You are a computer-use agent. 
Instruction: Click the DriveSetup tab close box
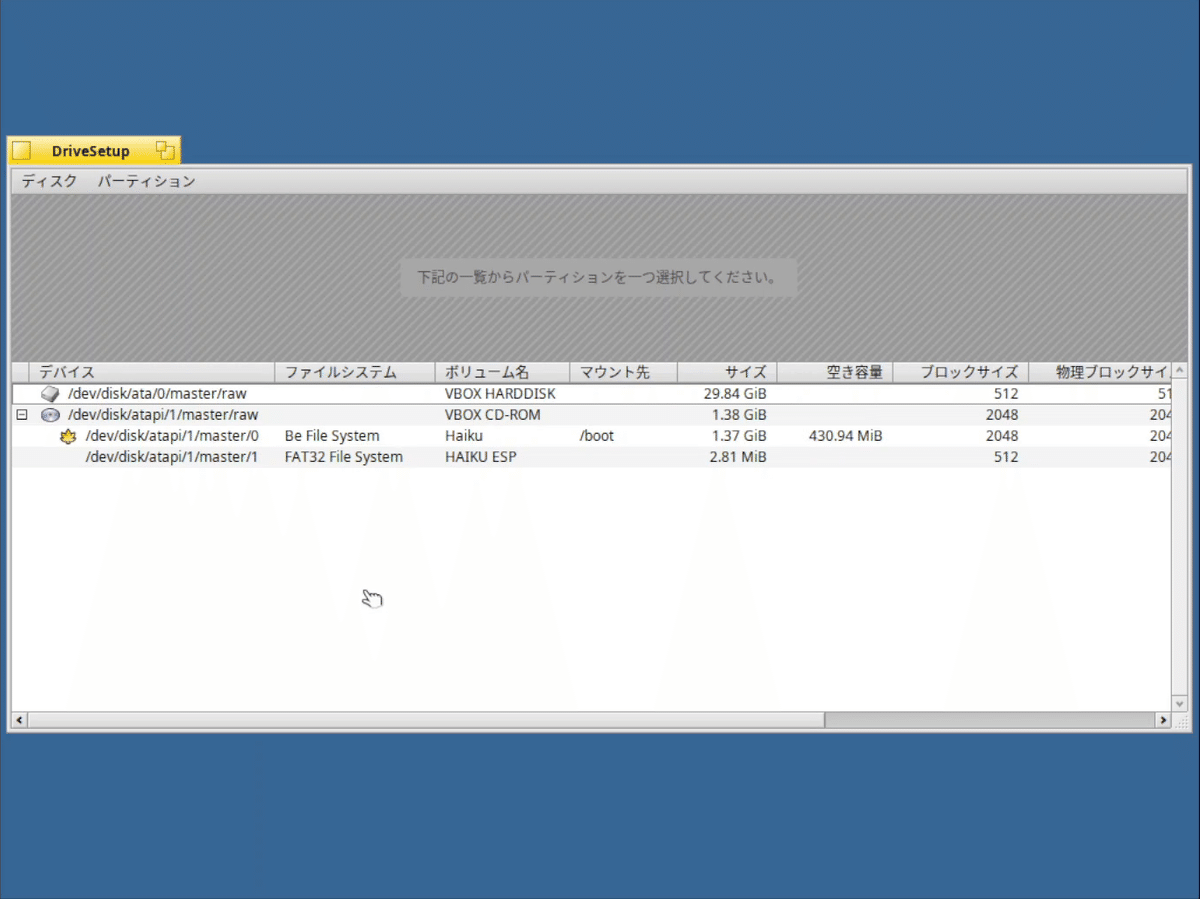(22, 151)
